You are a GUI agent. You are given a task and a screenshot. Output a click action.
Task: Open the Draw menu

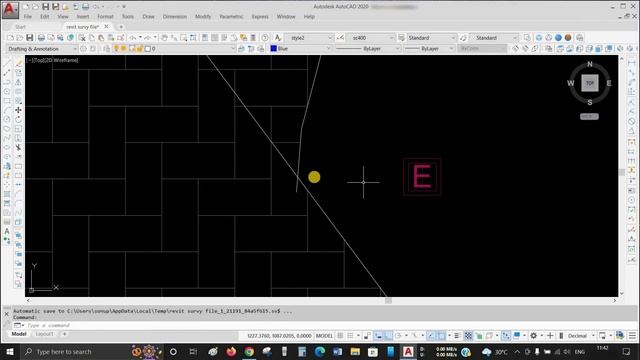pos(148,17)
